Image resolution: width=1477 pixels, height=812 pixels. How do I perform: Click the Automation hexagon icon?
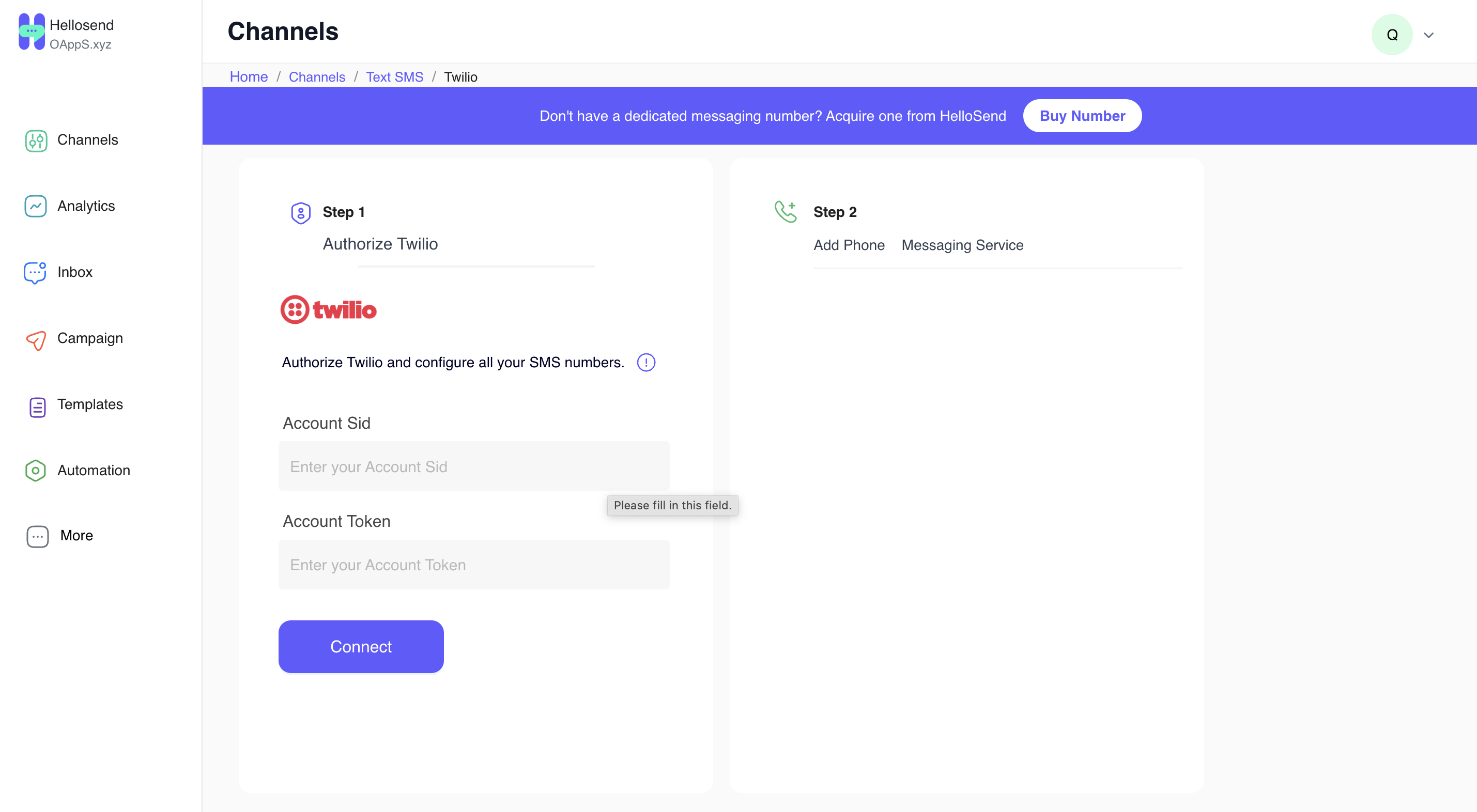tap(36, 471)
